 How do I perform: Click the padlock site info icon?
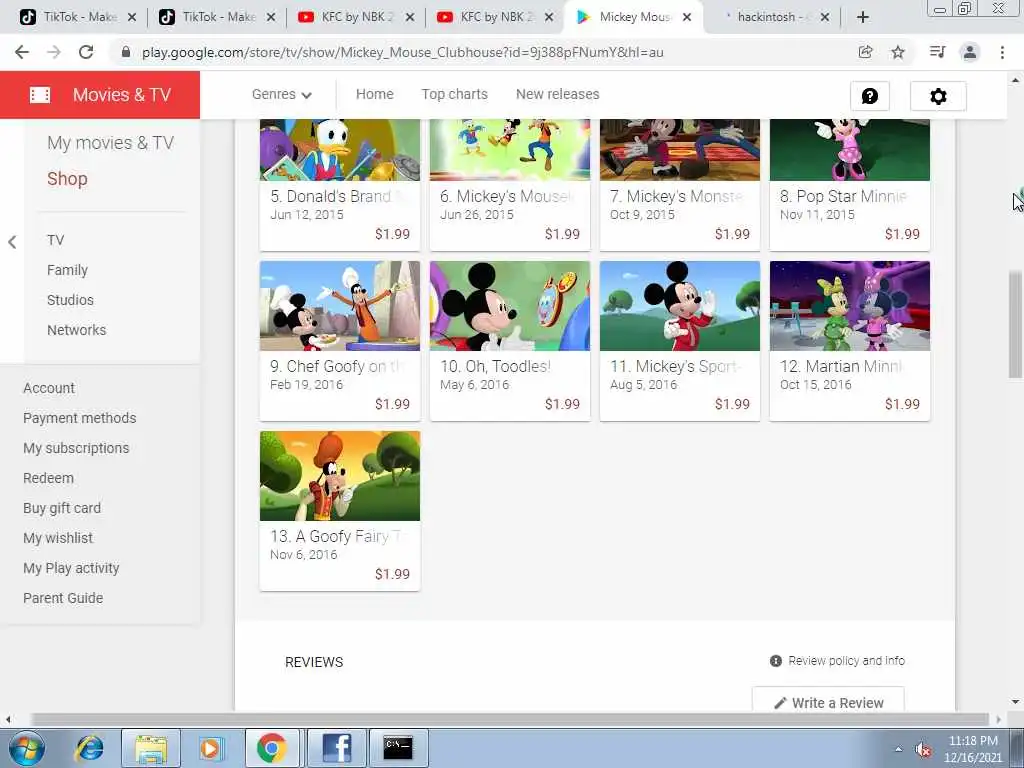[x=126, y=52]
